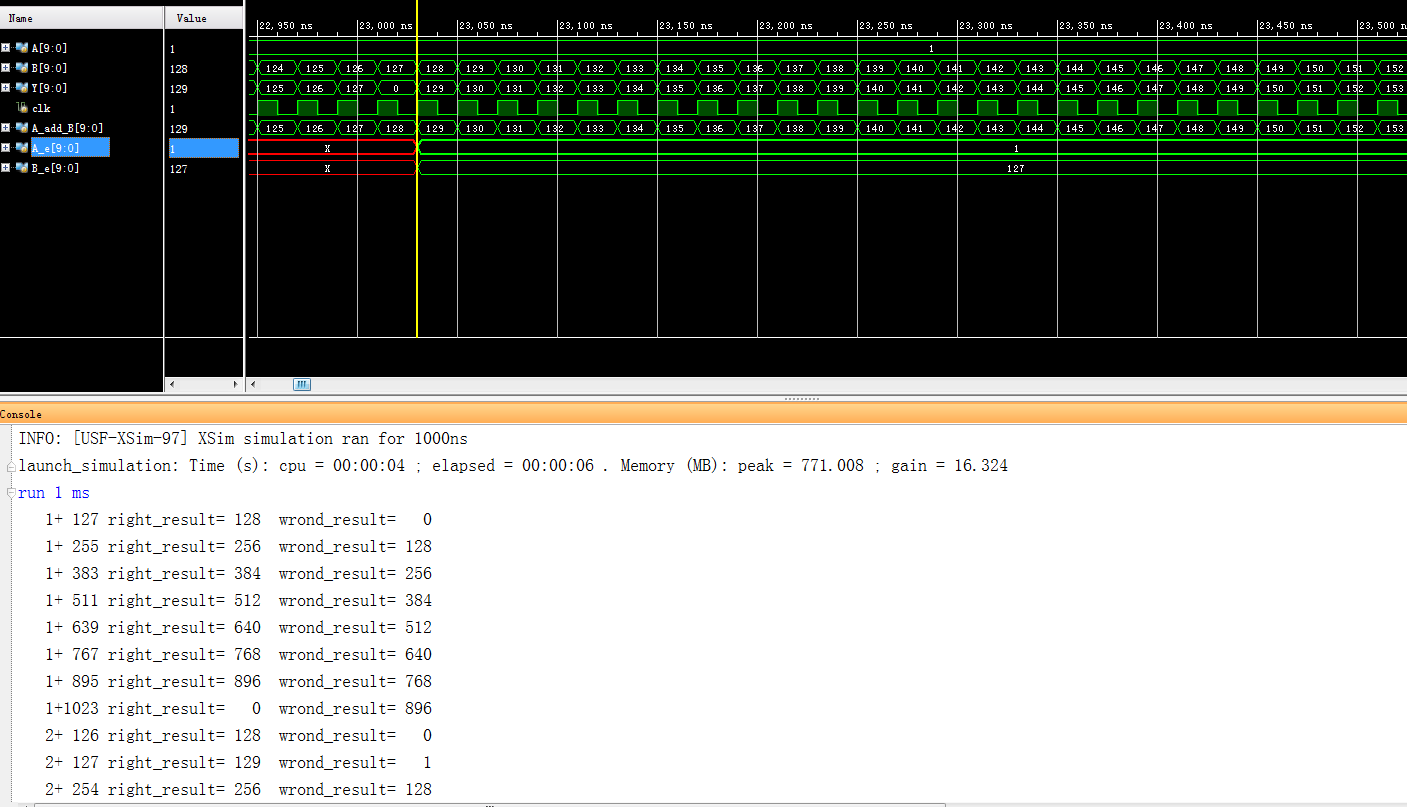Click value 1 of A[9:0]

172,49
